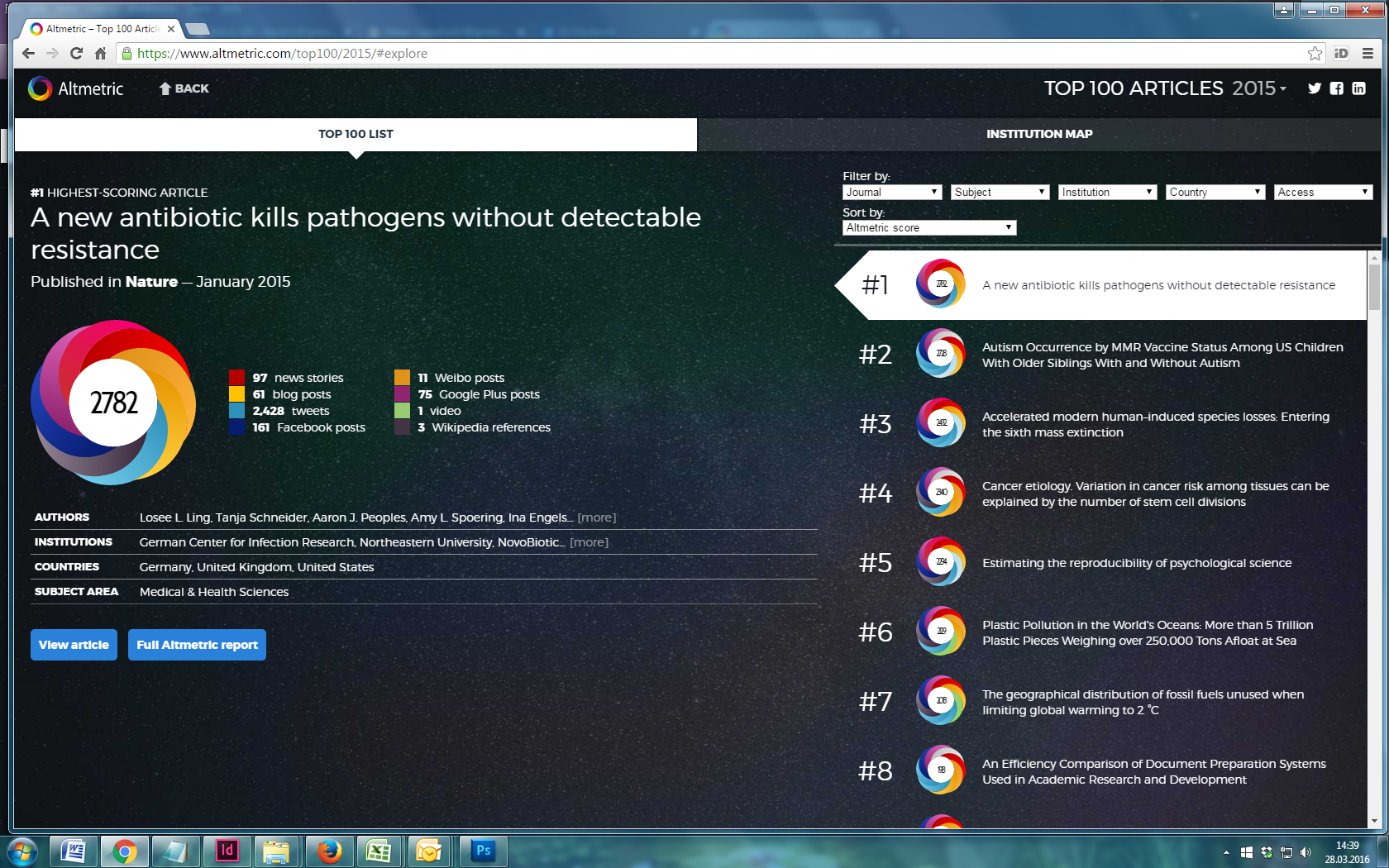Open the Twitter share icon

pos(1315,88)
